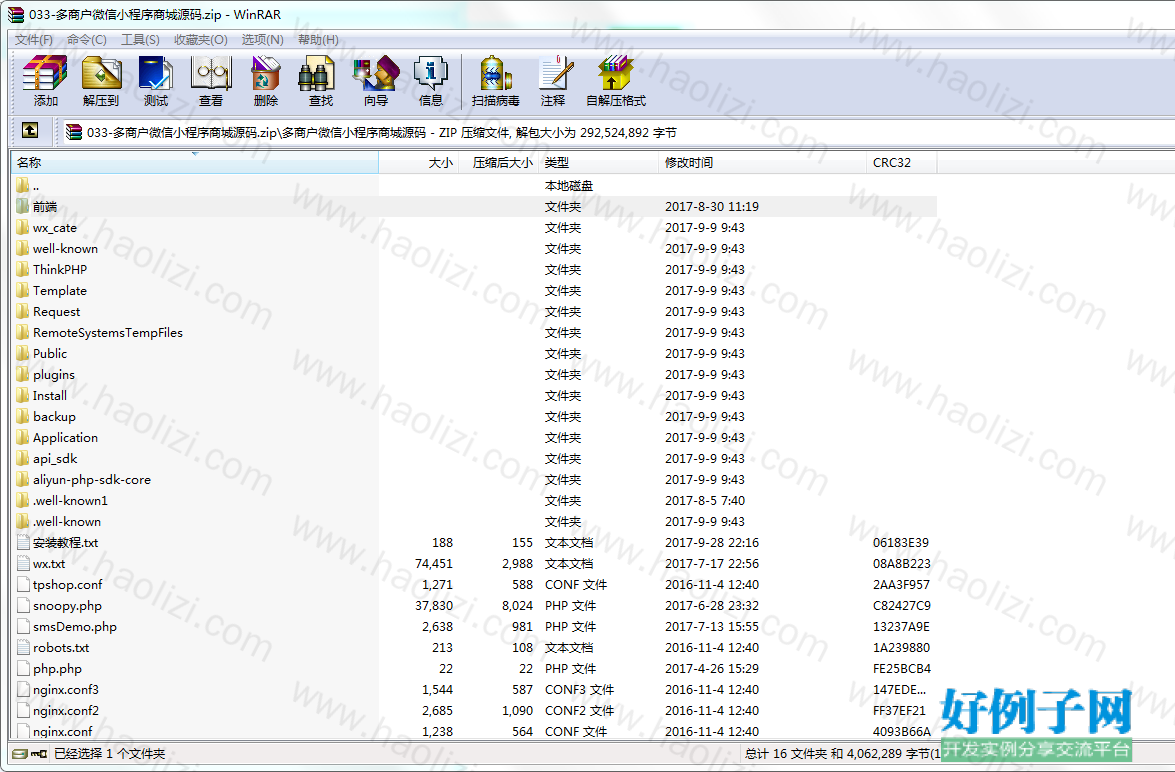Select the robots.txt file icon
Screen dimensions: 1175x772
(22, 647)
